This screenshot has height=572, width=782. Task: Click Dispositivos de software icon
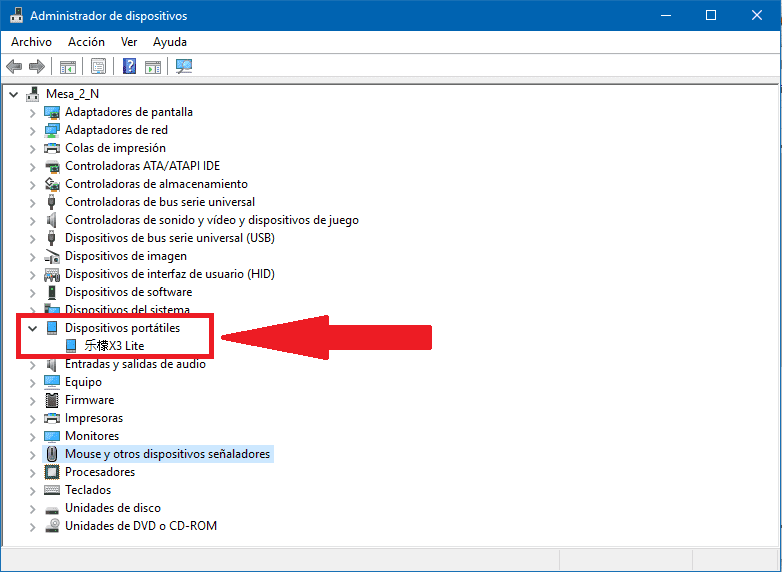(x=52, y=292)
